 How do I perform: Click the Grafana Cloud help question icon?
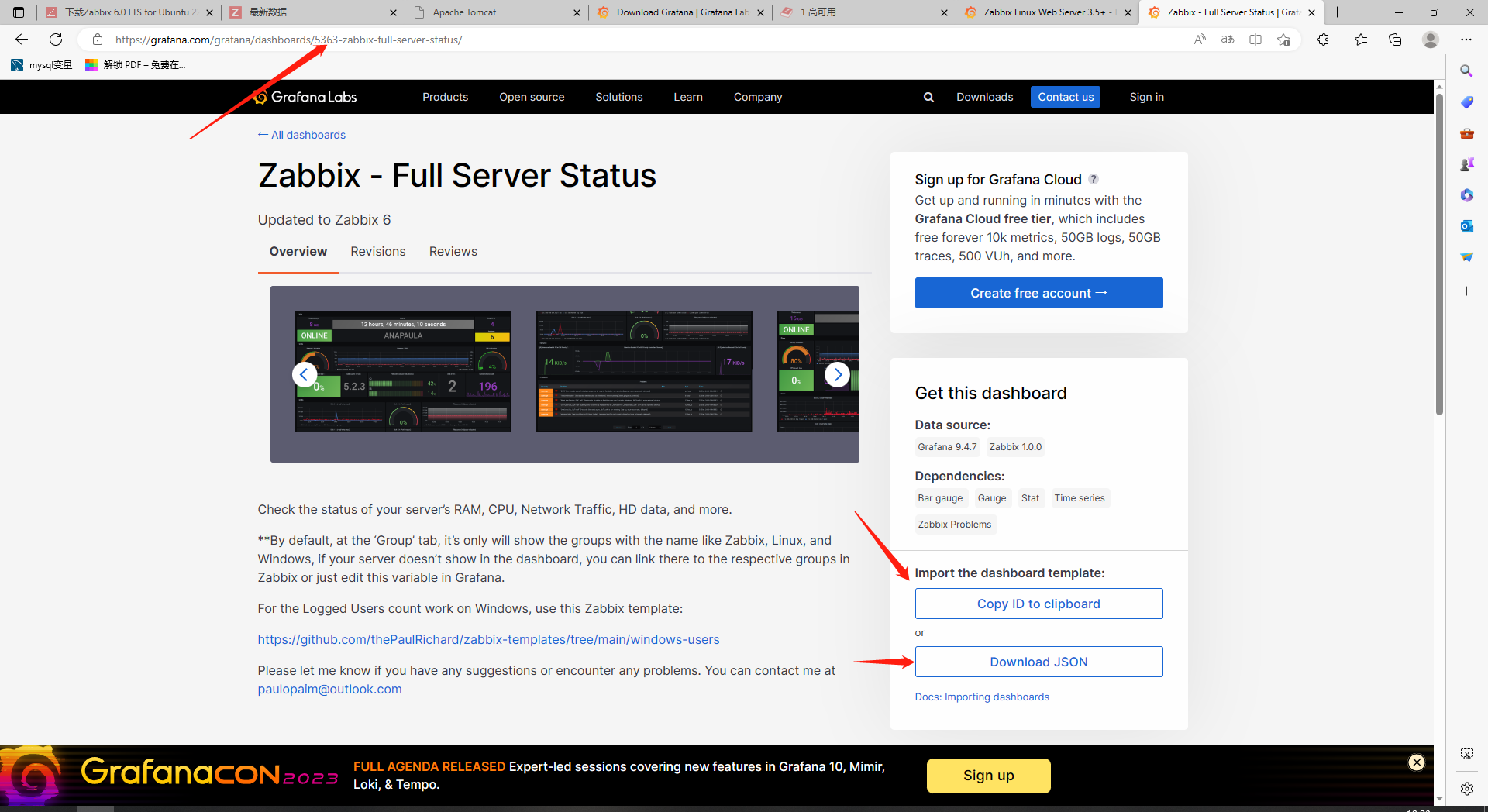[x=1094, y=179]
